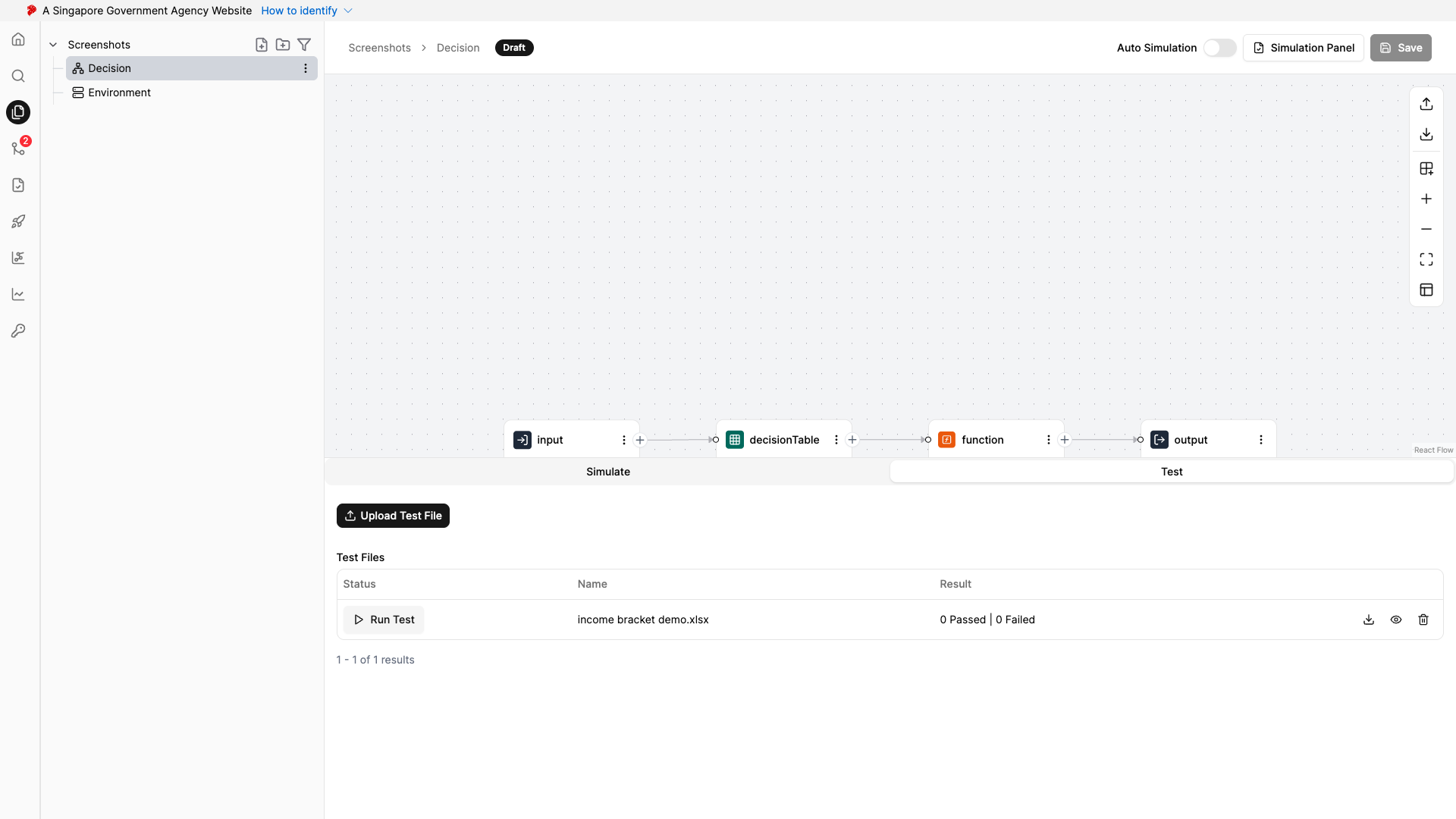Click plus connector after input node
Screen dimensions: 1456x819
[640, 440]
